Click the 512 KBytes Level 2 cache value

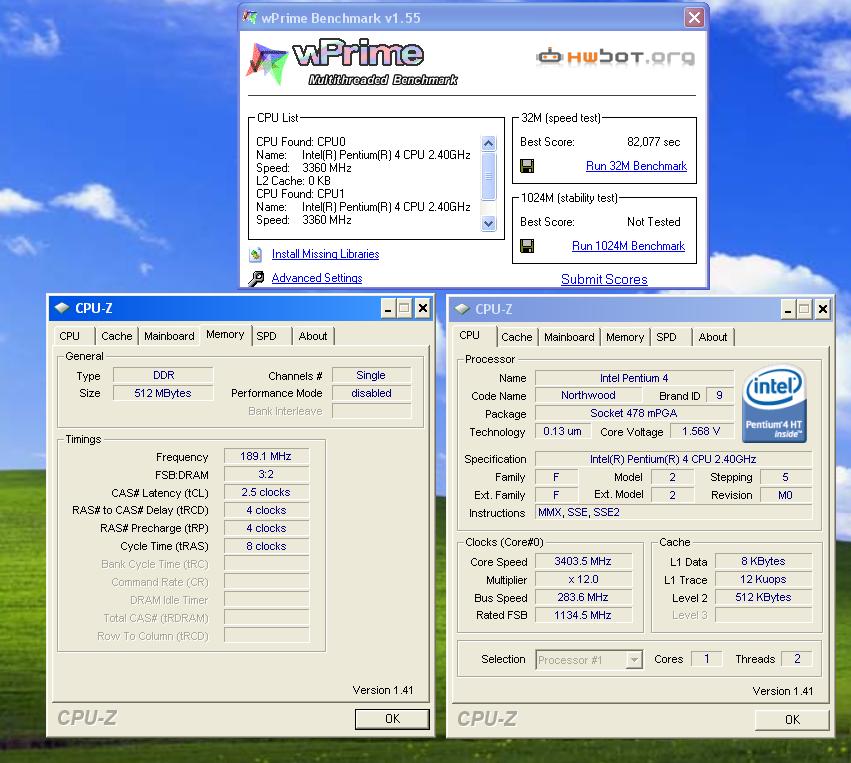coord(764,597)
